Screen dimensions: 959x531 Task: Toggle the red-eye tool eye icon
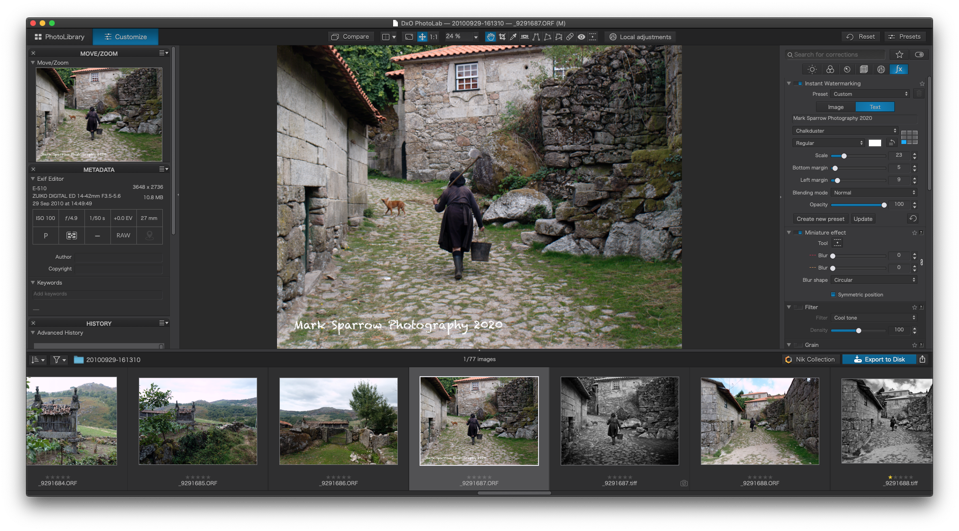(x=581, y=37)
